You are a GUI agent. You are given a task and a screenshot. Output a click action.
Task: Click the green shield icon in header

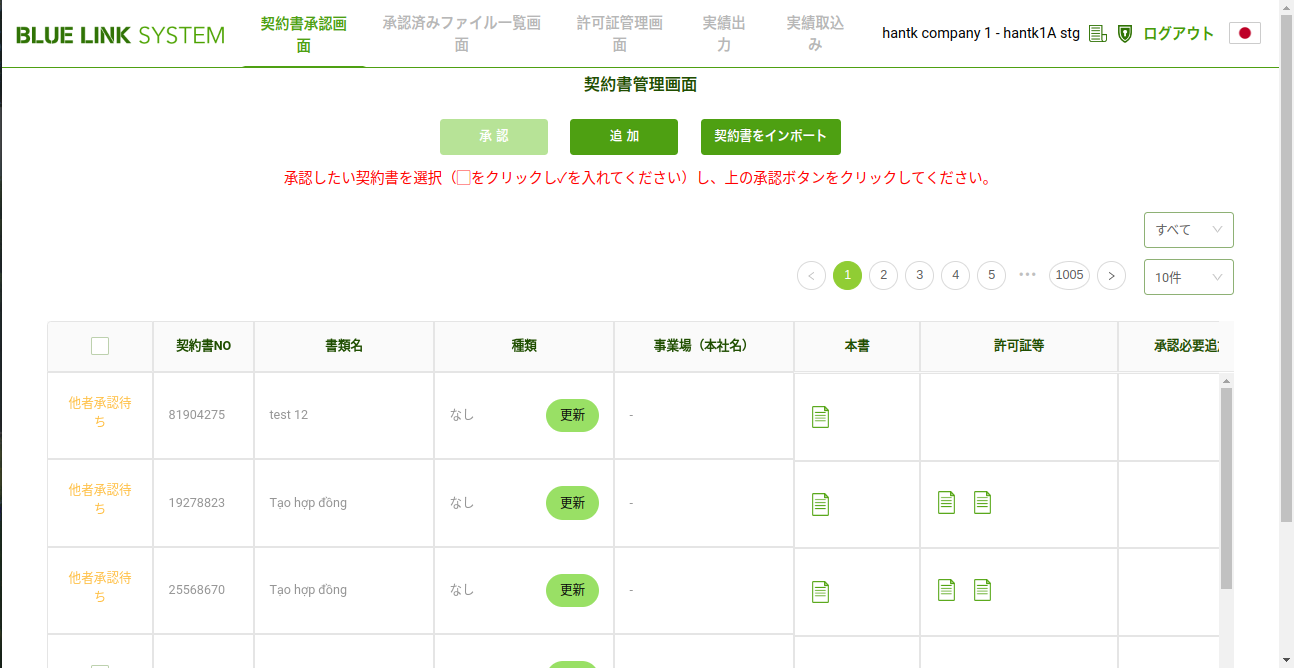(x=1125, y=34)
